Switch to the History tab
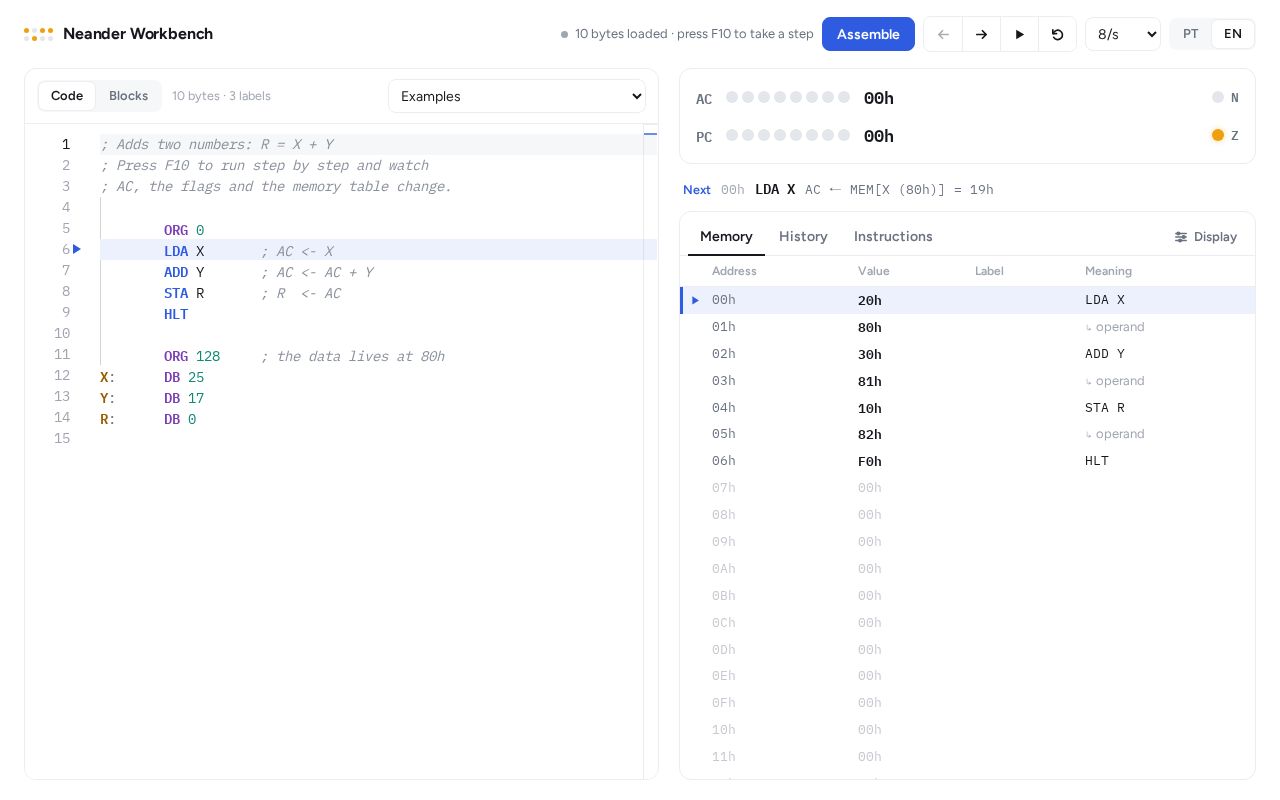1280x800 pixels. [x=803, y=237]
